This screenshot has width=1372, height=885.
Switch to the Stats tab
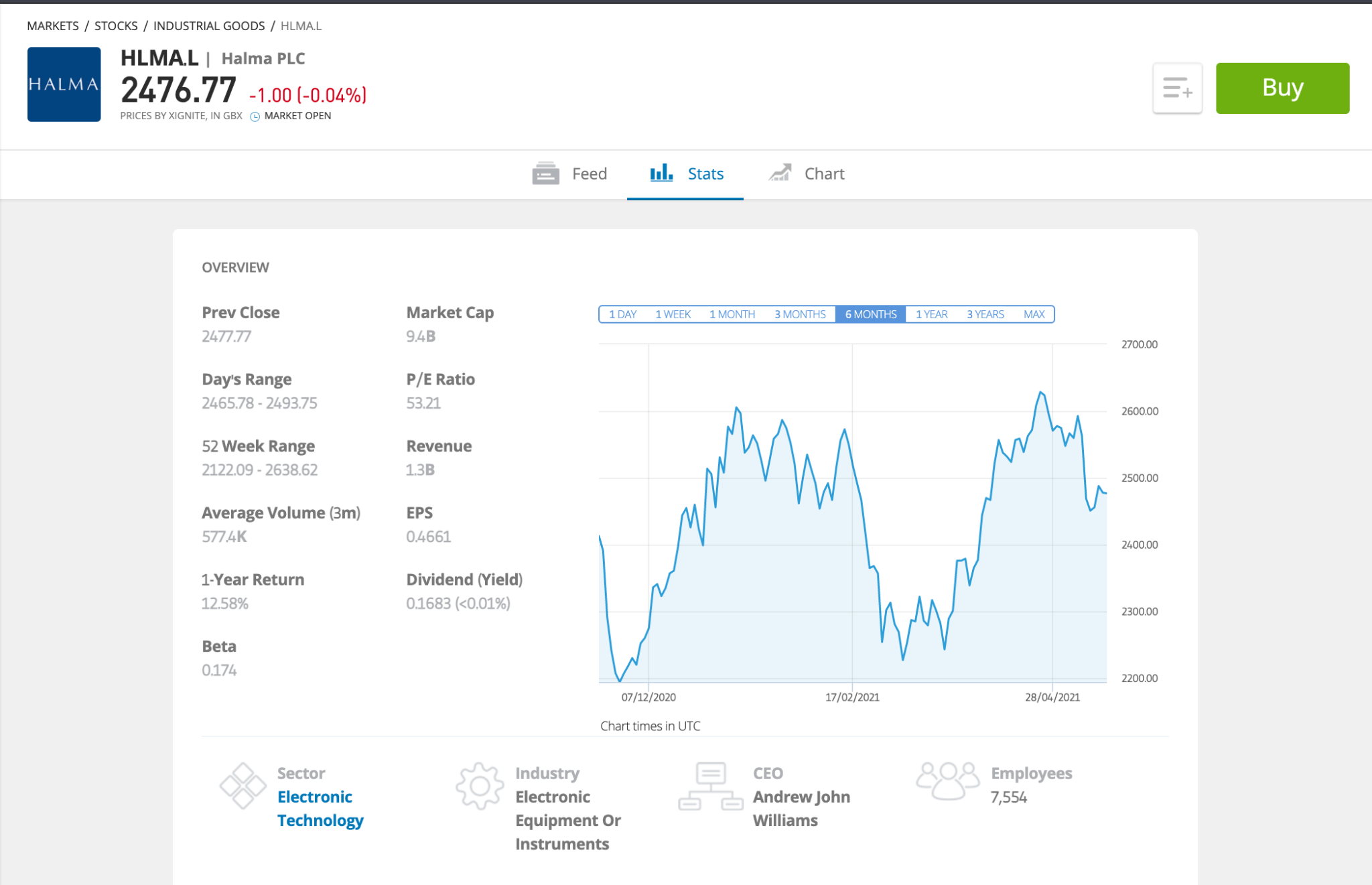(x=685, y=174)
